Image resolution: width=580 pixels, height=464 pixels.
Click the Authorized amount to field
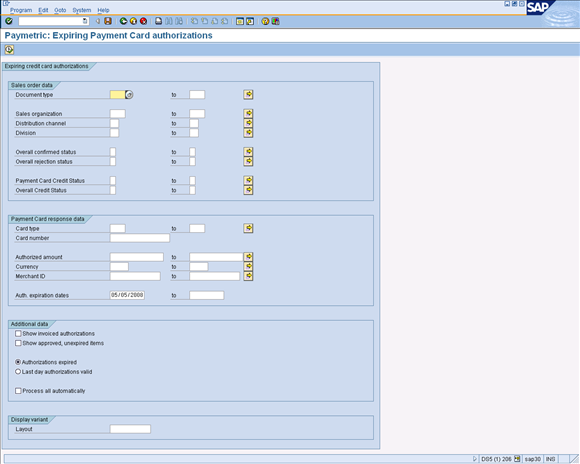point(216,257)
